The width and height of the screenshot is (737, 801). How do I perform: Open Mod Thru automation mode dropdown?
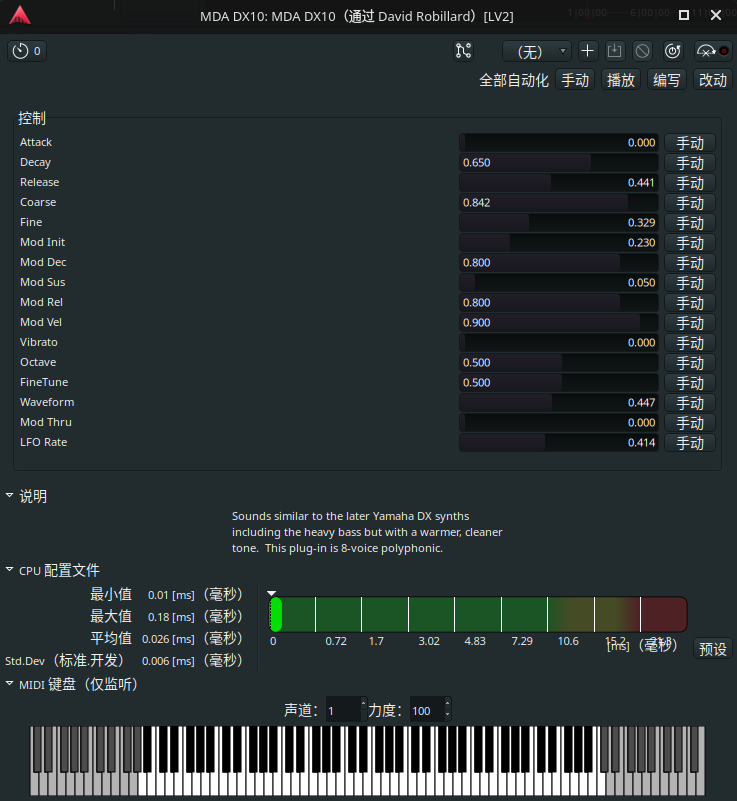pyautogui.click(x=690, y=422)
